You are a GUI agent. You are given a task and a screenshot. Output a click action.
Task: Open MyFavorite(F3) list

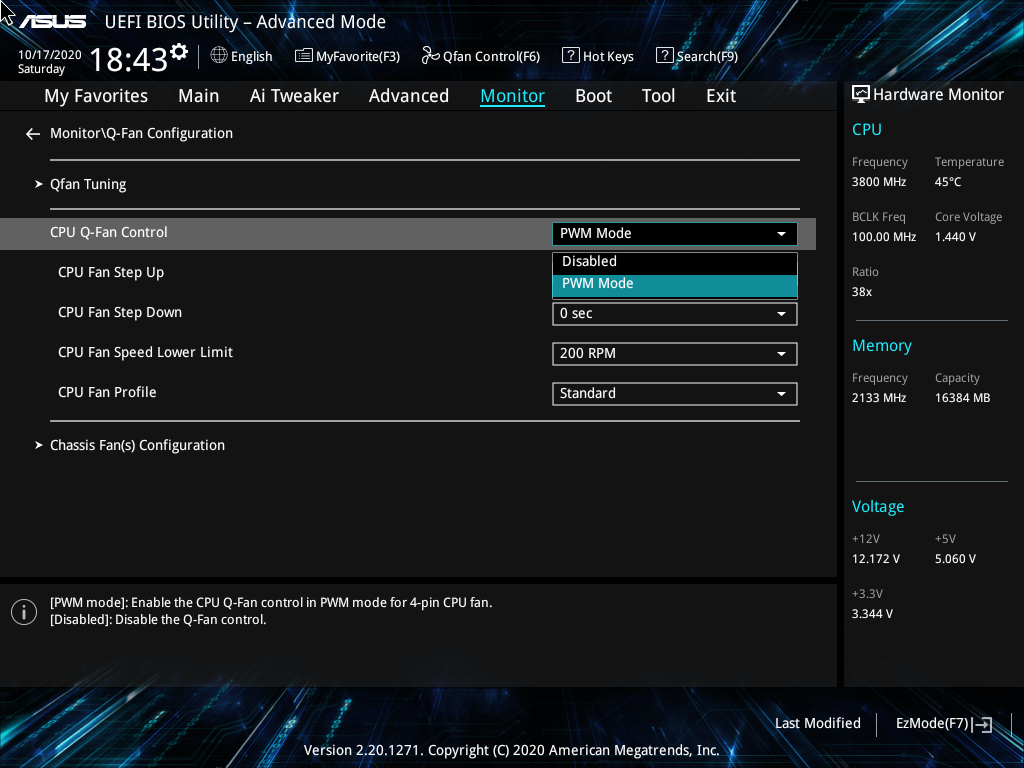click(x=347, y=56)
